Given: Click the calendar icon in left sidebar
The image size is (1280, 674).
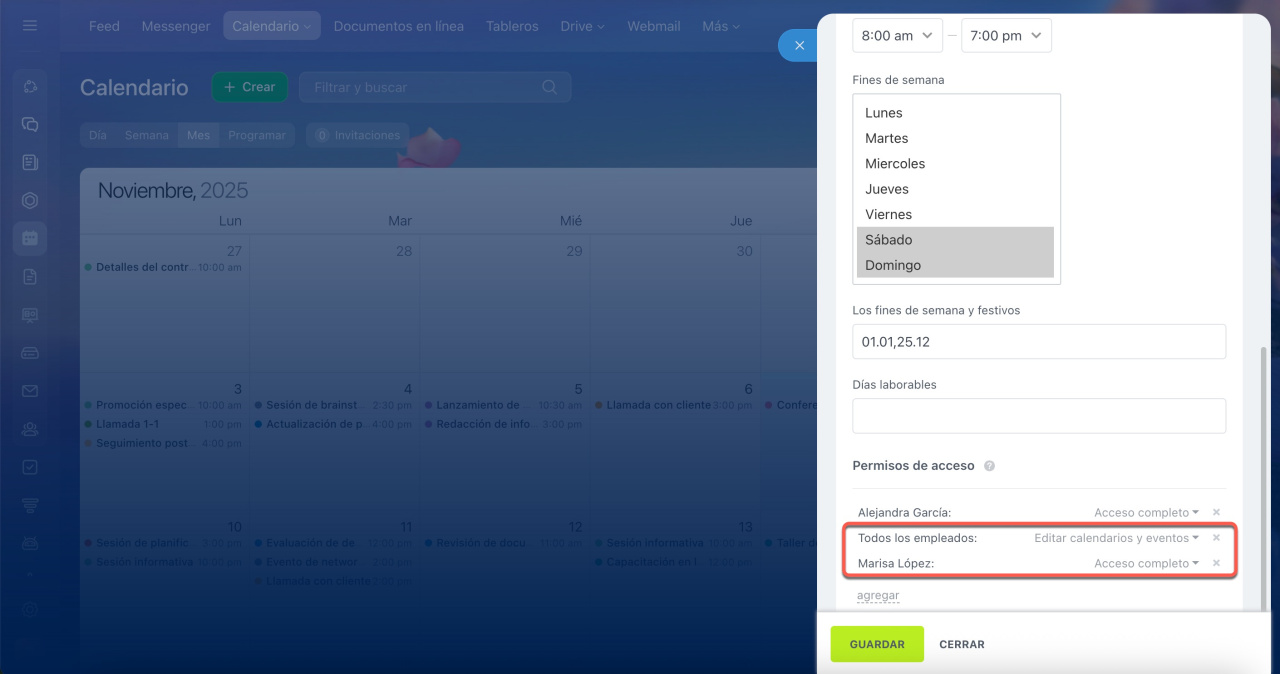Looking at the screenshot, I should tap(30, 238).
